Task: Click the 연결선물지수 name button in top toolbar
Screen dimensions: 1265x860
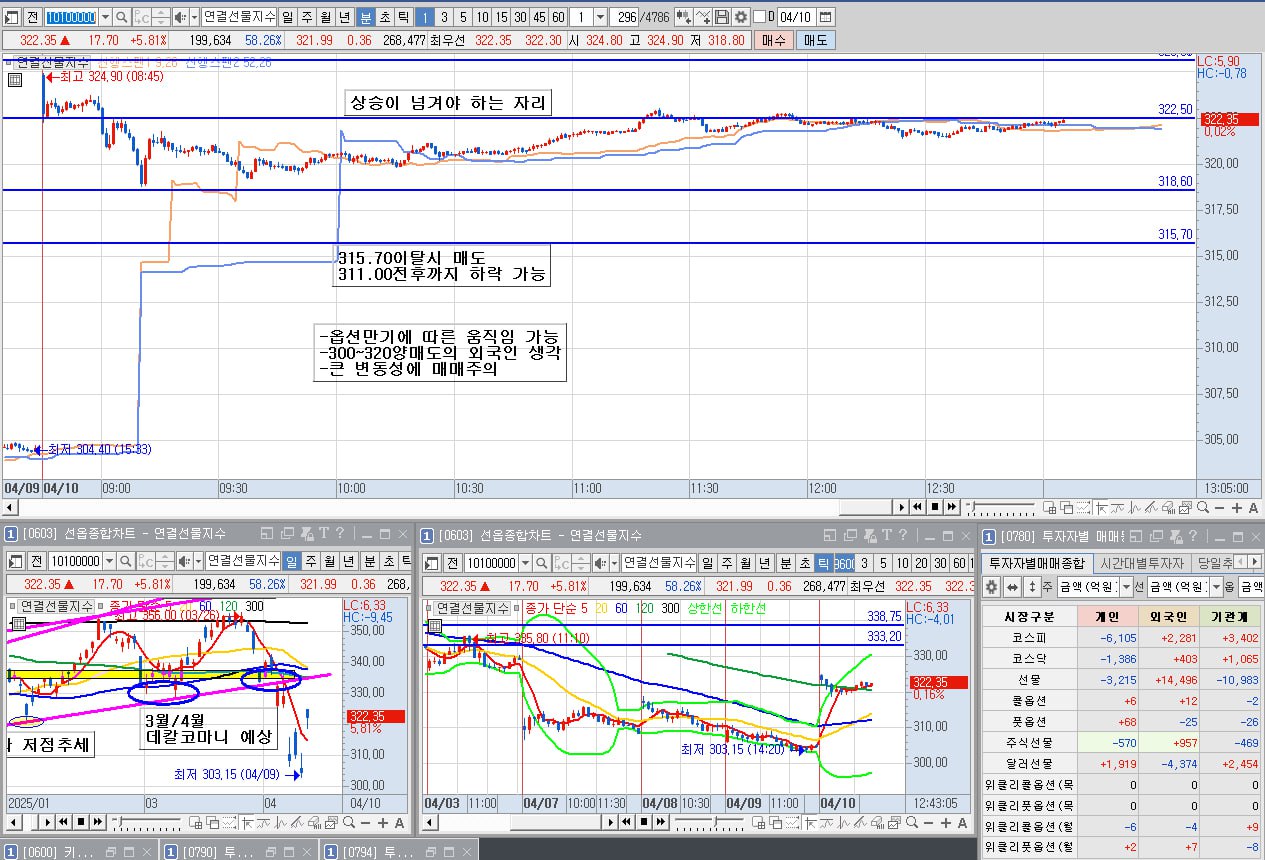Action: click(x=240, y=17)
